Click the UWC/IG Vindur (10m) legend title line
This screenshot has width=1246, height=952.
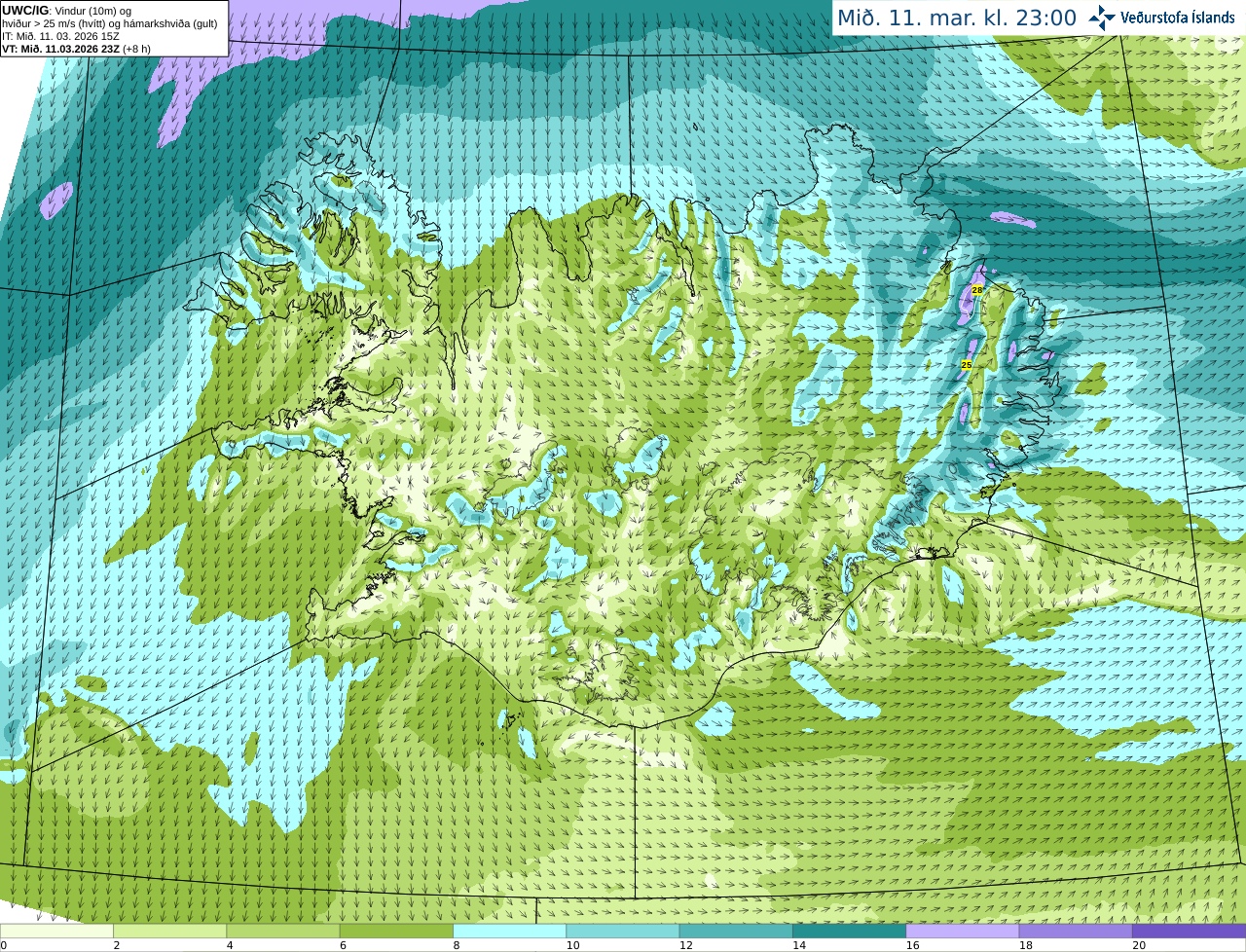[x=66, y=11]
